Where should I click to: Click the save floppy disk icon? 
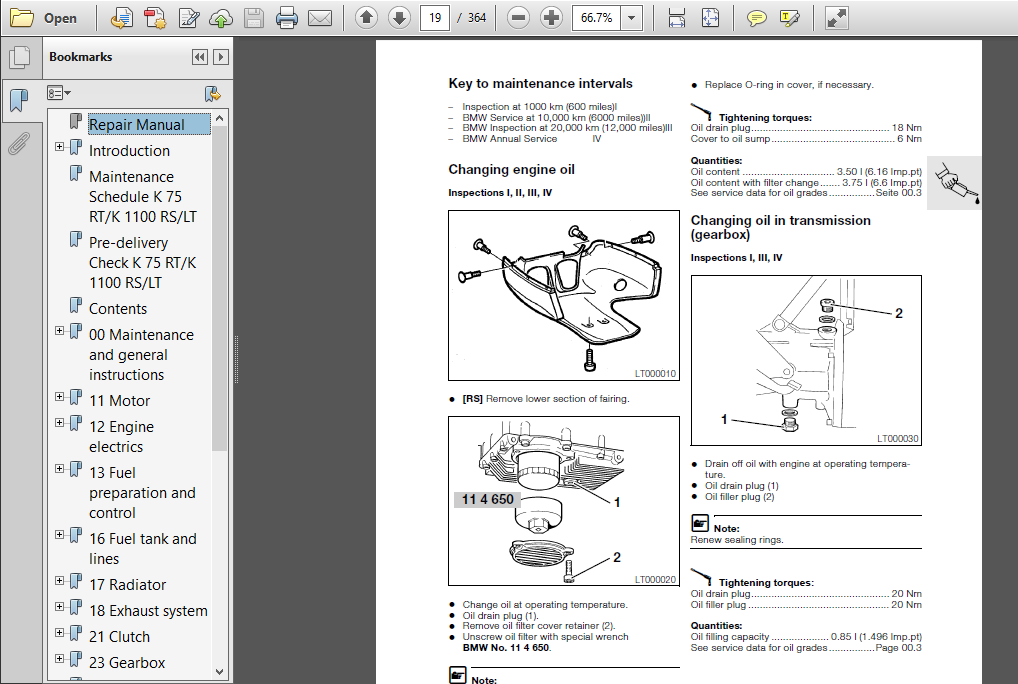click(x=254, y=18)
